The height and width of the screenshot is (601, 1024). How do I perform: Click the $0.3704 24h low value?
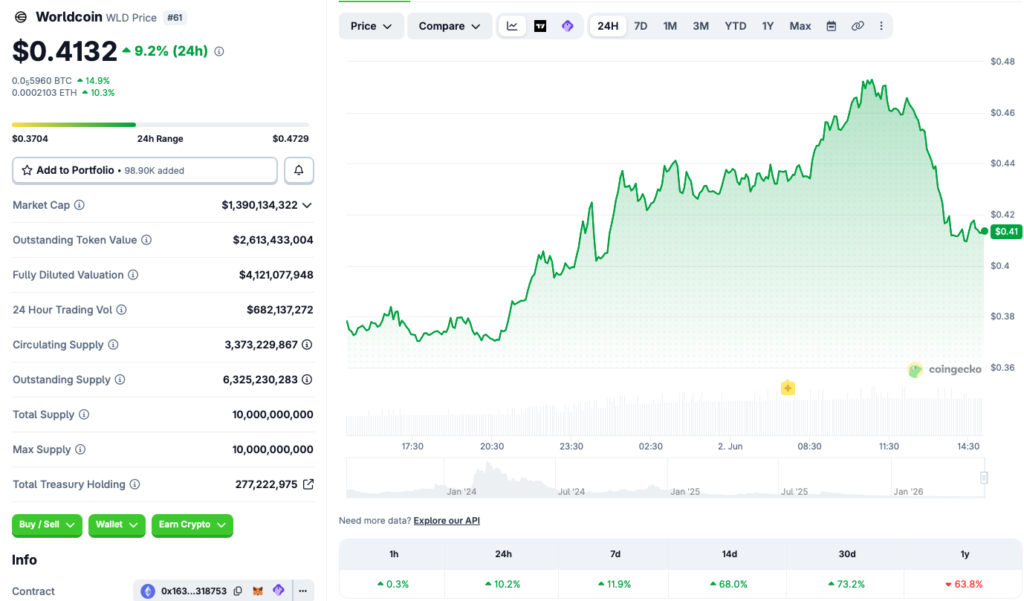click(30, 138)
